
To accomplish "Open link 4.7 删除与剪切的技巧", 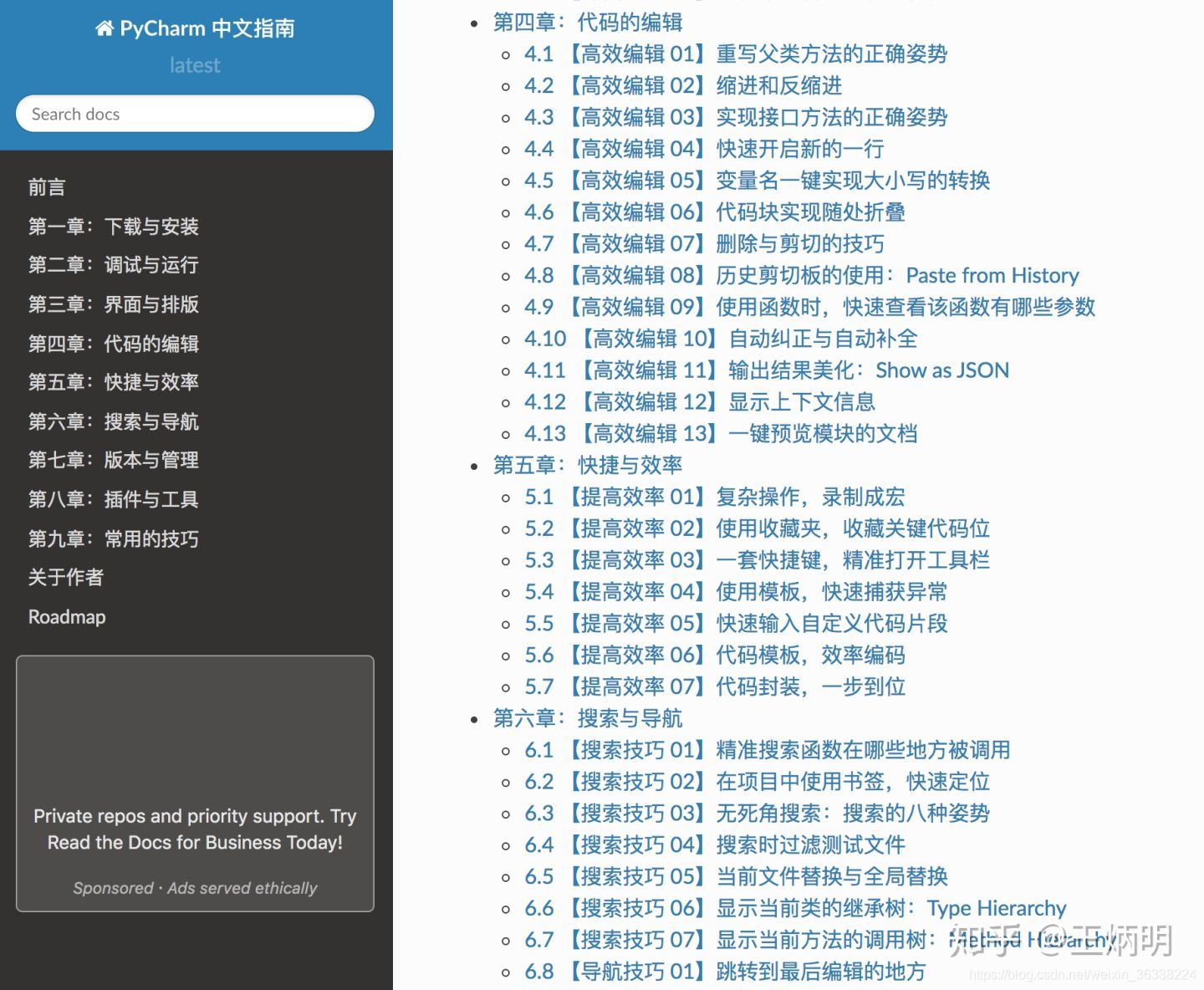I will tap(704, 244).
